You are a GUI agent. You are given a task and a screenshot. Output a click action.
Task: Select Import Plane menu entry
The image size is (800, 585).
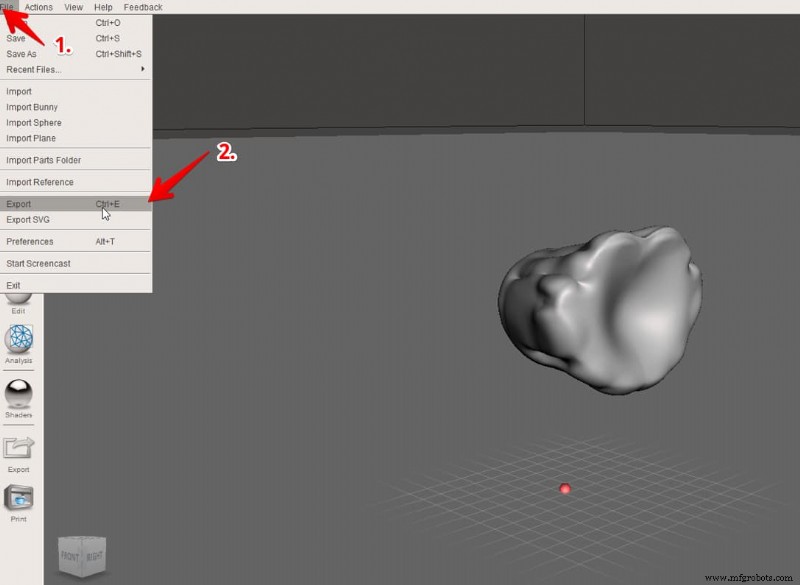(x=76, y=138)
